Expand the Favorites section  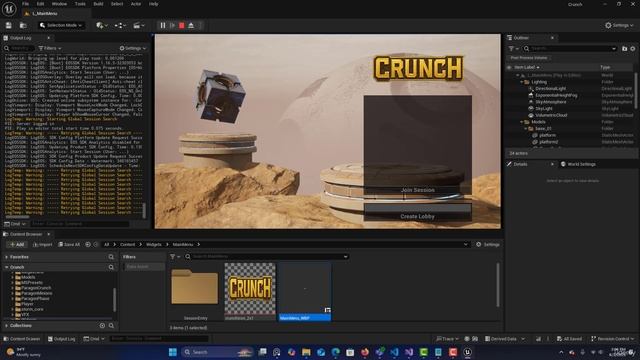pyautogui.click(x=7, y=257)
